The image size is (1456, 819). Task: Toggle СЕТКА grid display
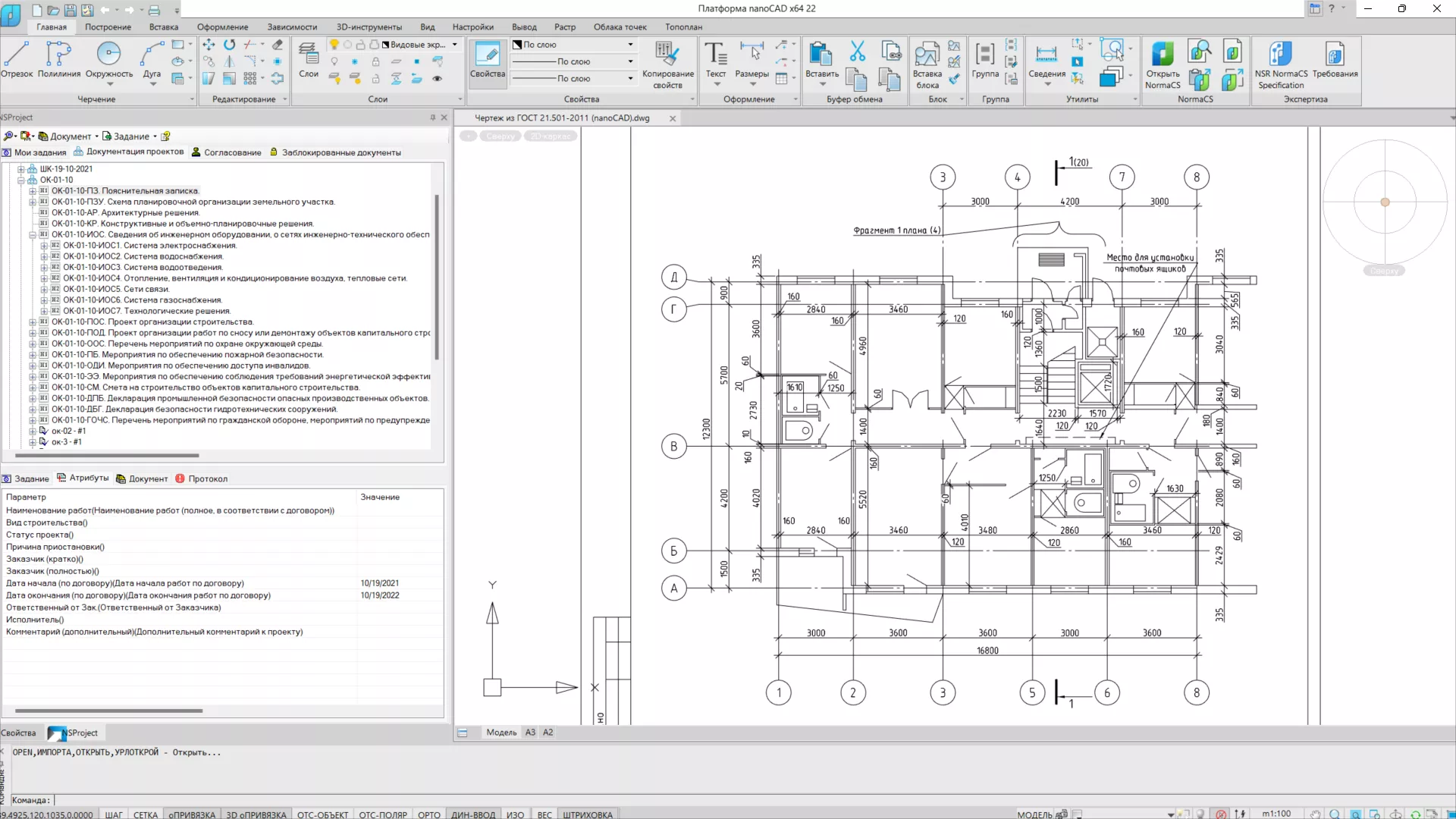coord(146,814)
